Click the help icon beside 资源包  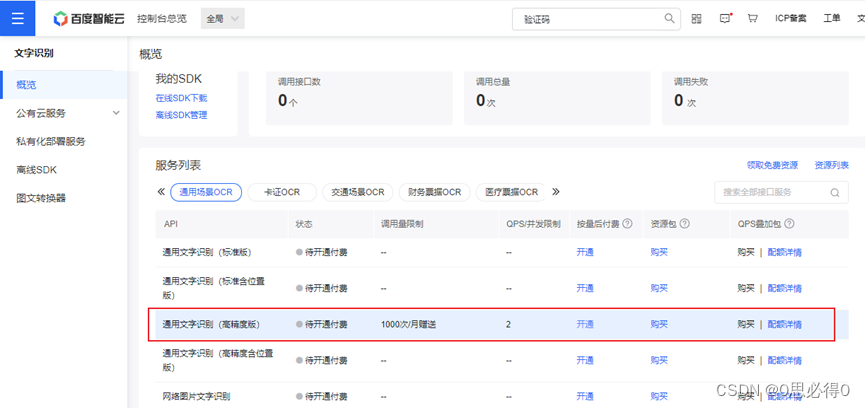click(x=685, y=224)
